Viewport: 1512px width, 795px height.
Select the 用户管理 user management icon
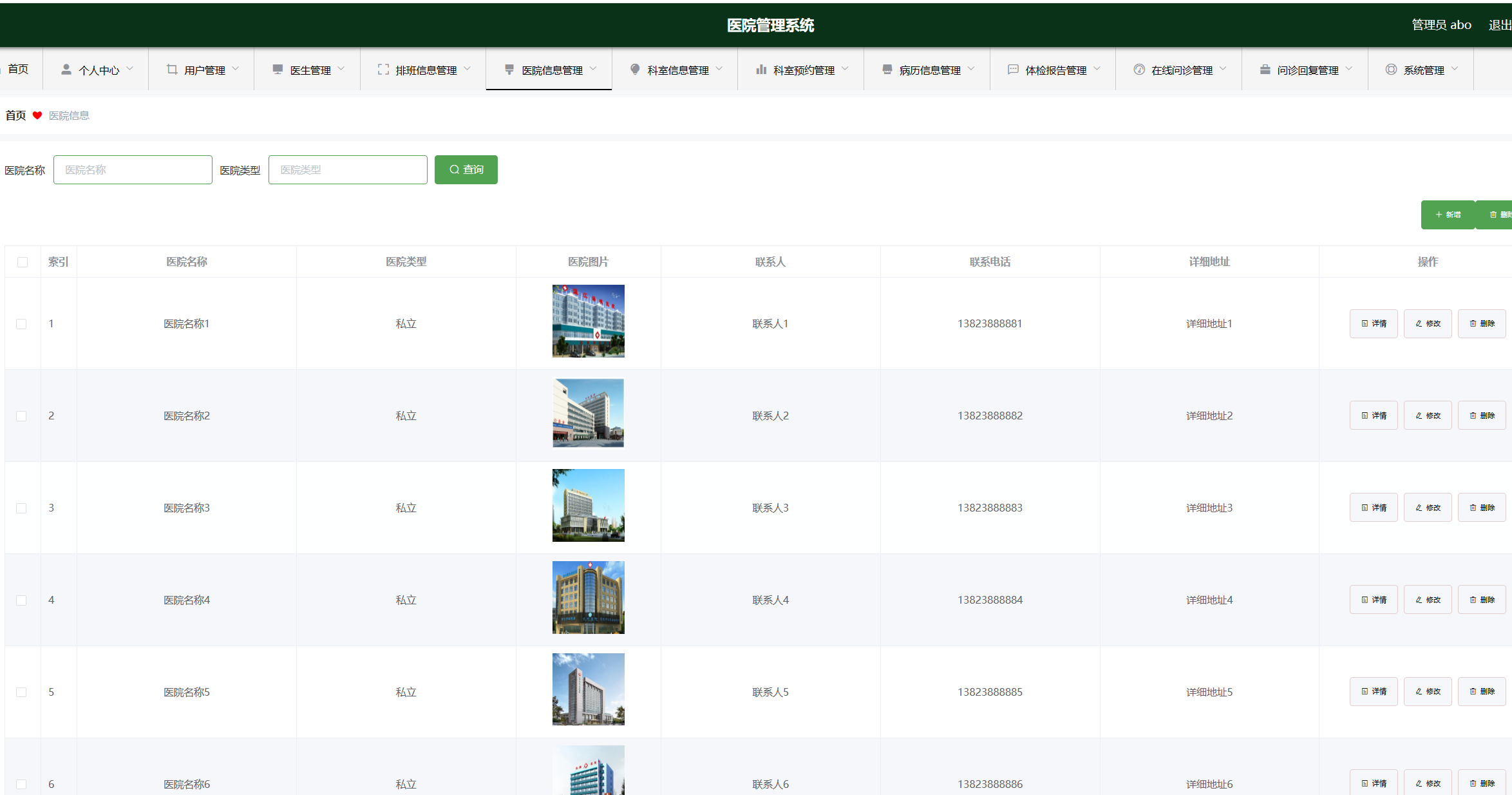pyautogui.click(x=171, y=69)
